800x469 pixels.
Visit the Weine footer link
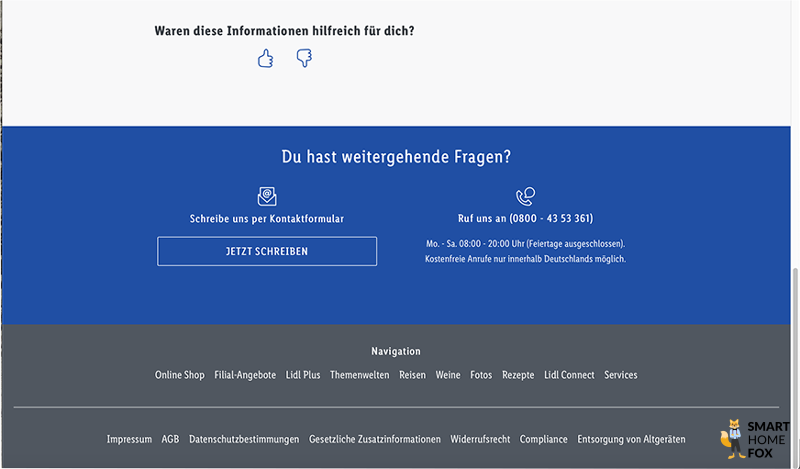click(x=448, y=375)
